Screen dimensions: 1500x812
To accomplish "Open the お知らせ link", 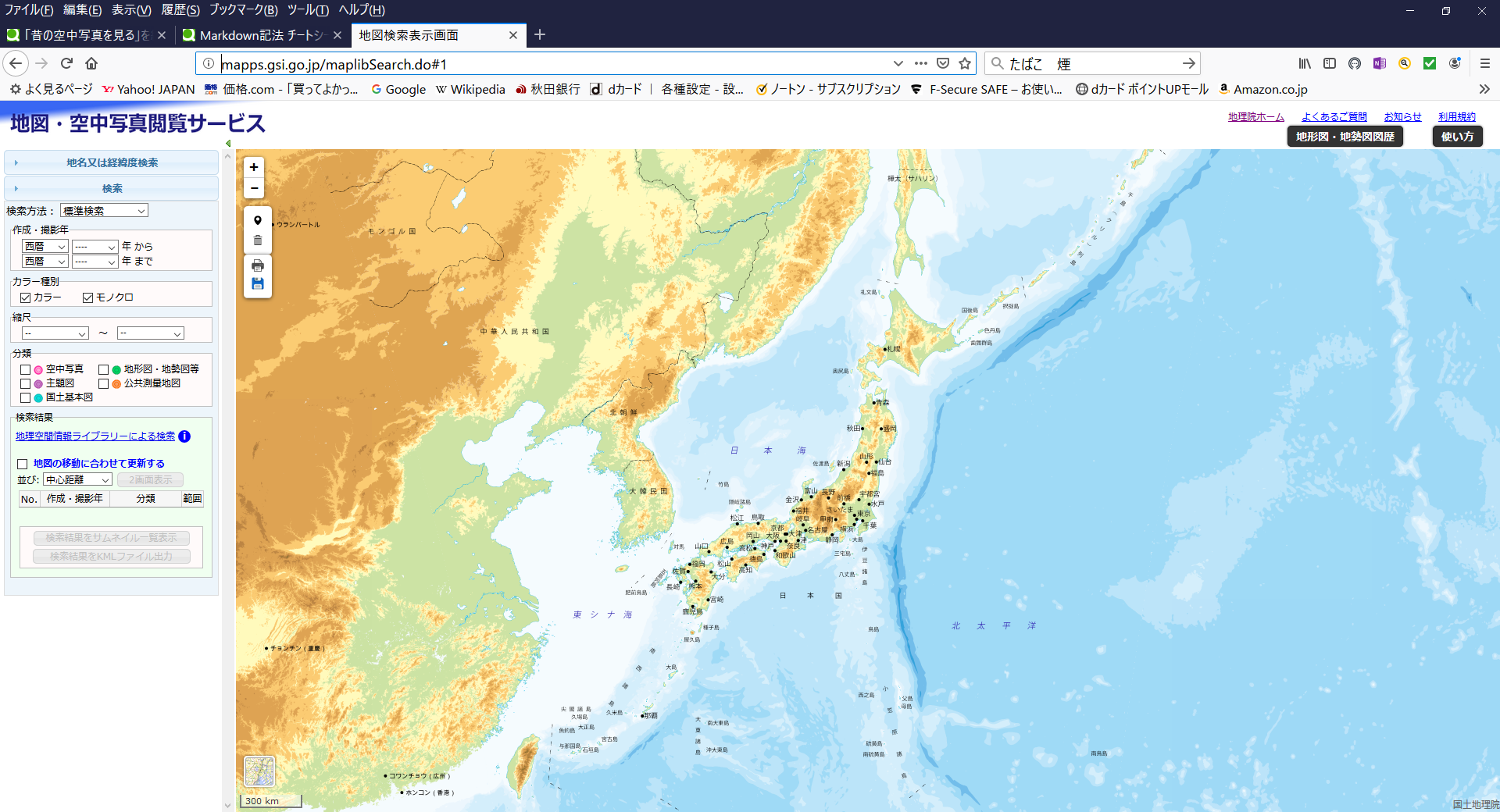I will tap(1402, 117).
